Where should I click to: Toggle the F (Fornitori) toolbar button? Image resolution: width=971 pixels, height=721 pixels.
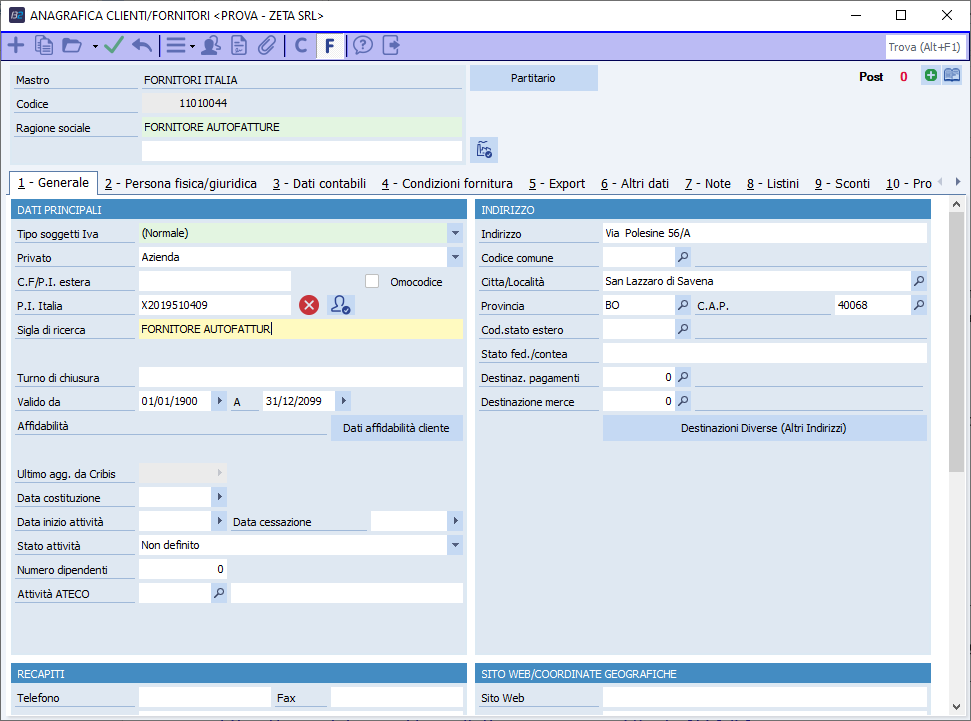tap(329, 45)
